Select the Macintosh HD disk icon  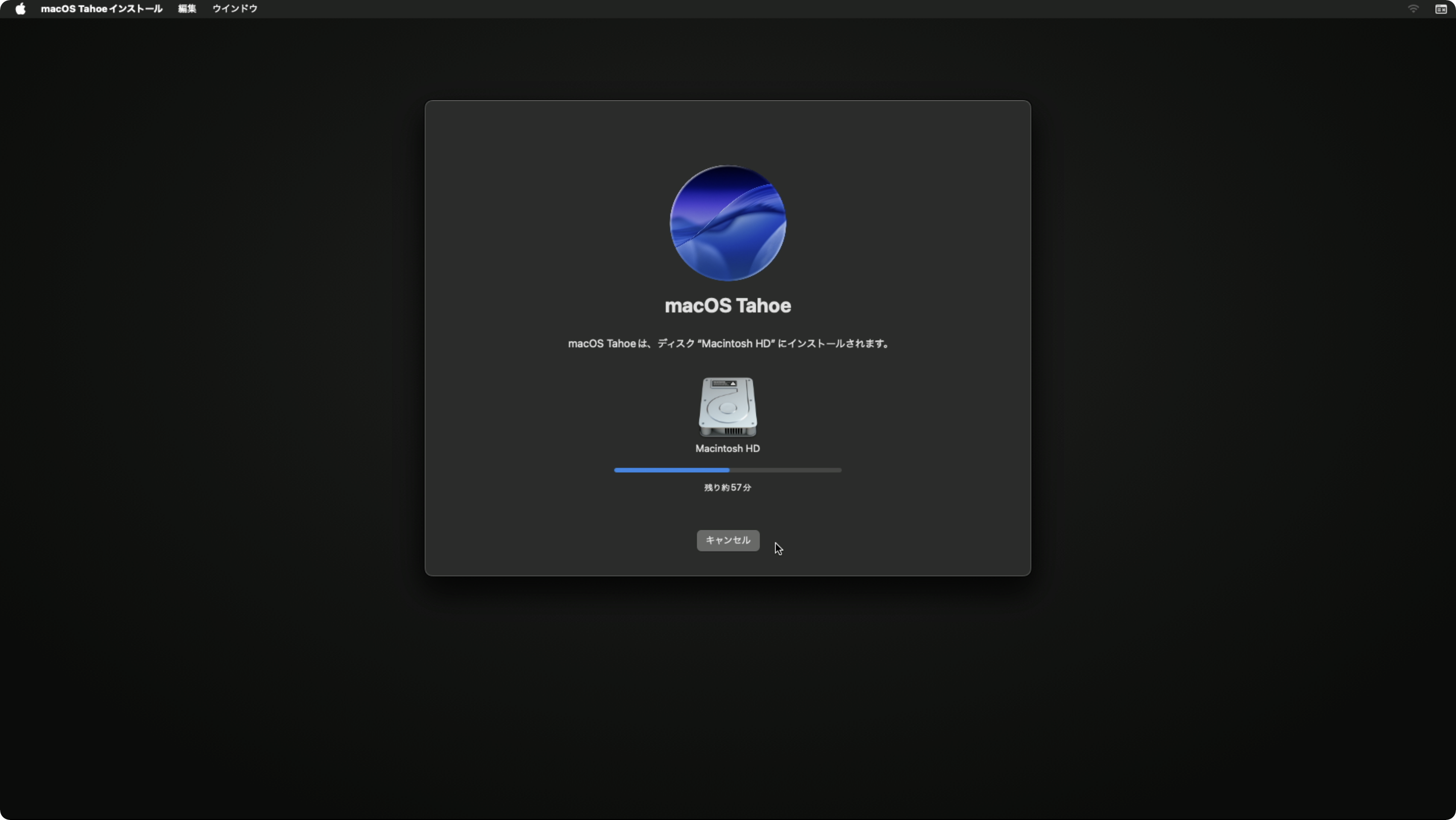(728, 407)
